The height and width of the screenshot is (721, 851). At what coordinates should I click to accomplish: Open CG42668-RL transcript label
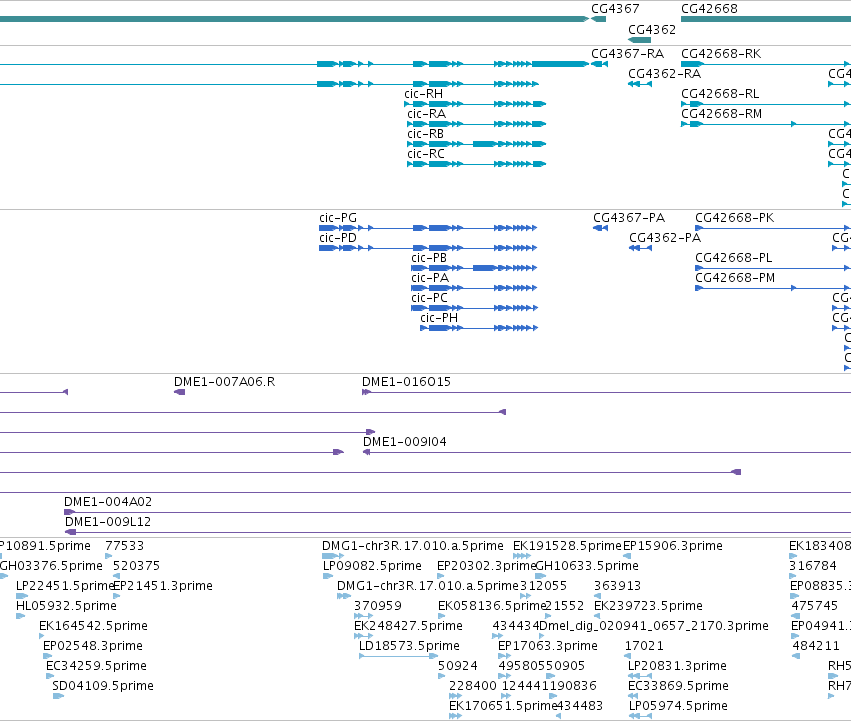720,94
